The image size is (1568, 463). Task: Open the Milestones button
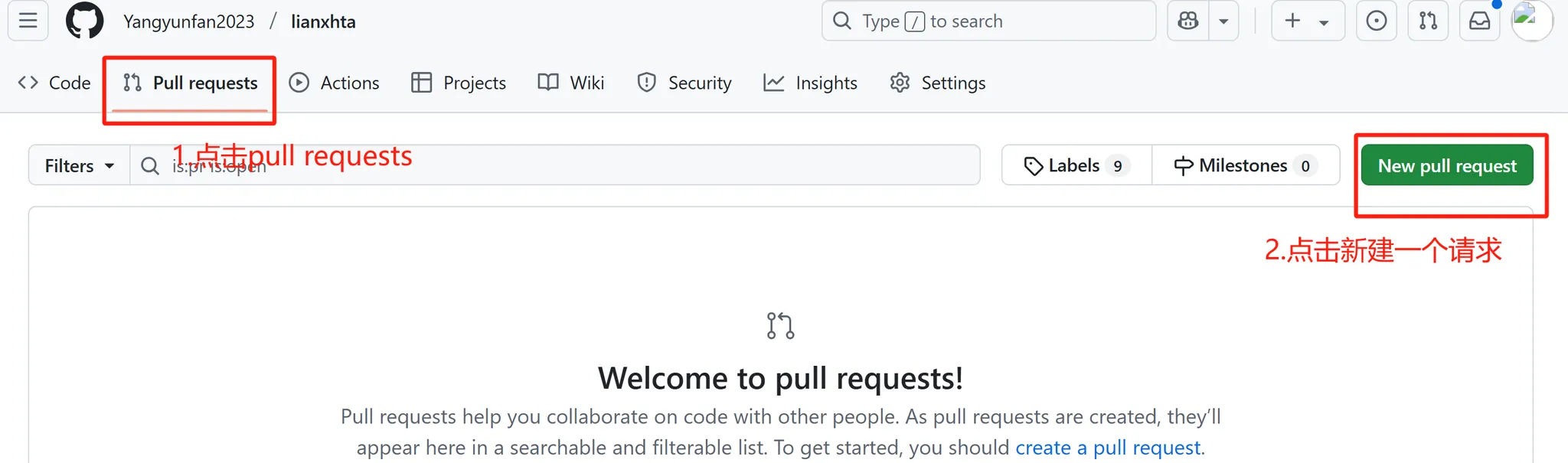(1246, 165)
